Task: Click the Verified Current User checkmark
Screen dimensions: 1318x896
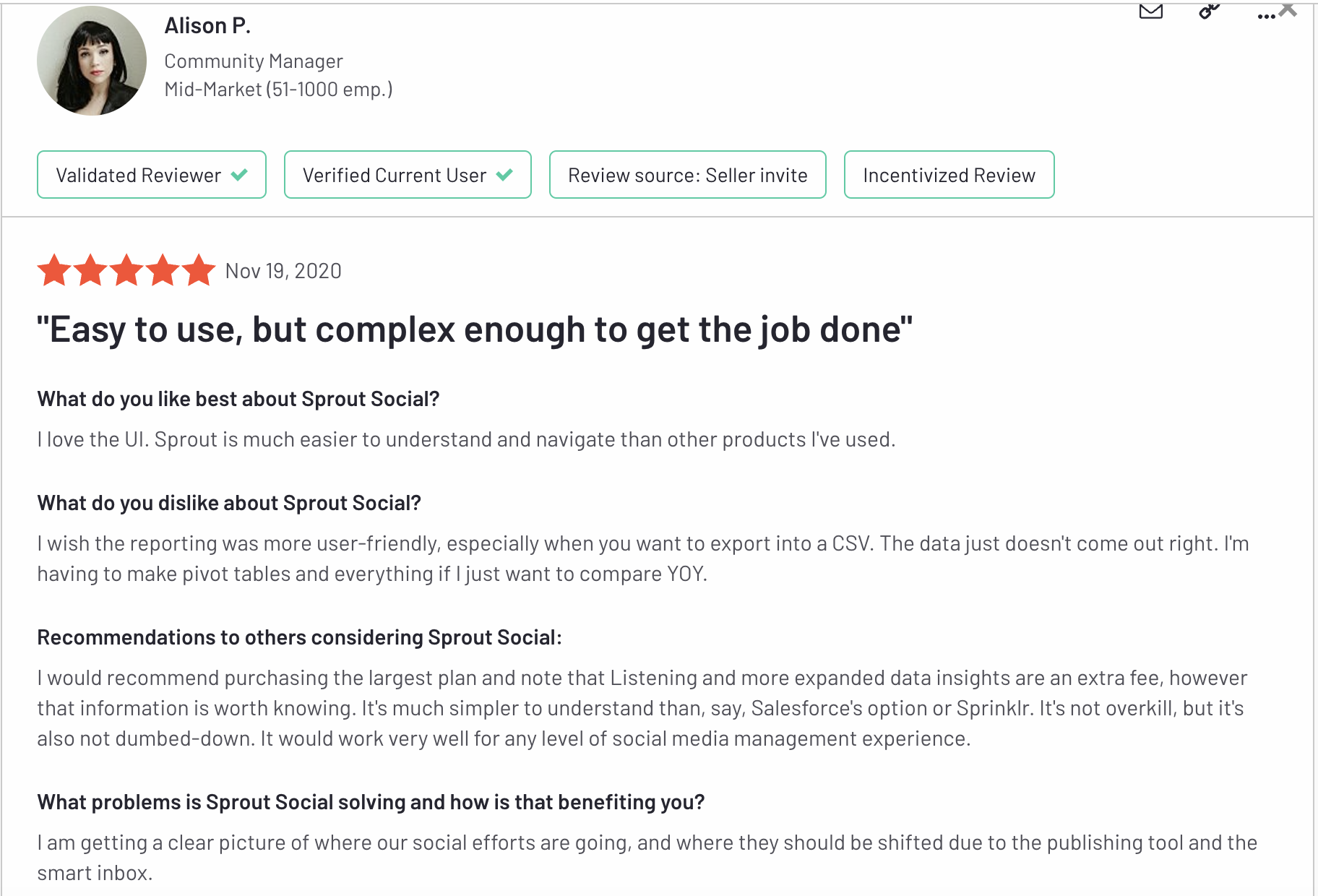Action: 504,175
